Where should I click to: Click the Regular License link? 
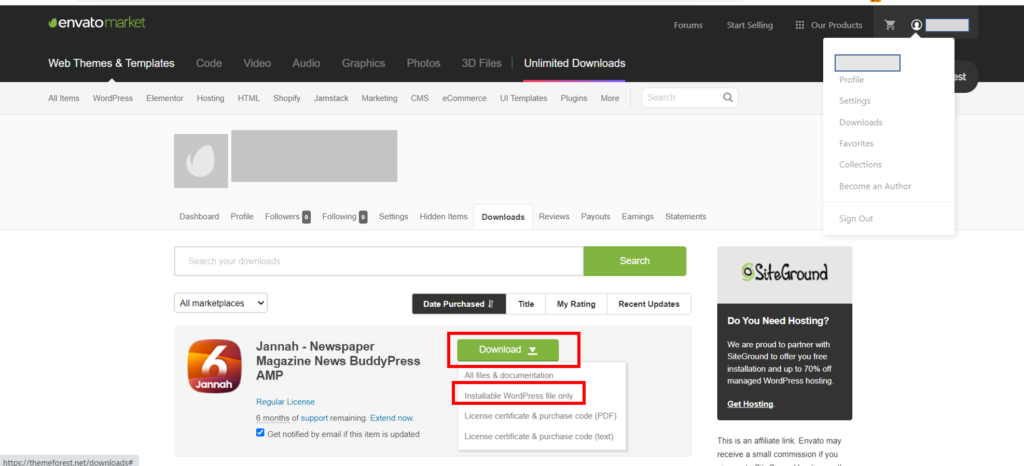pos(285,402)
